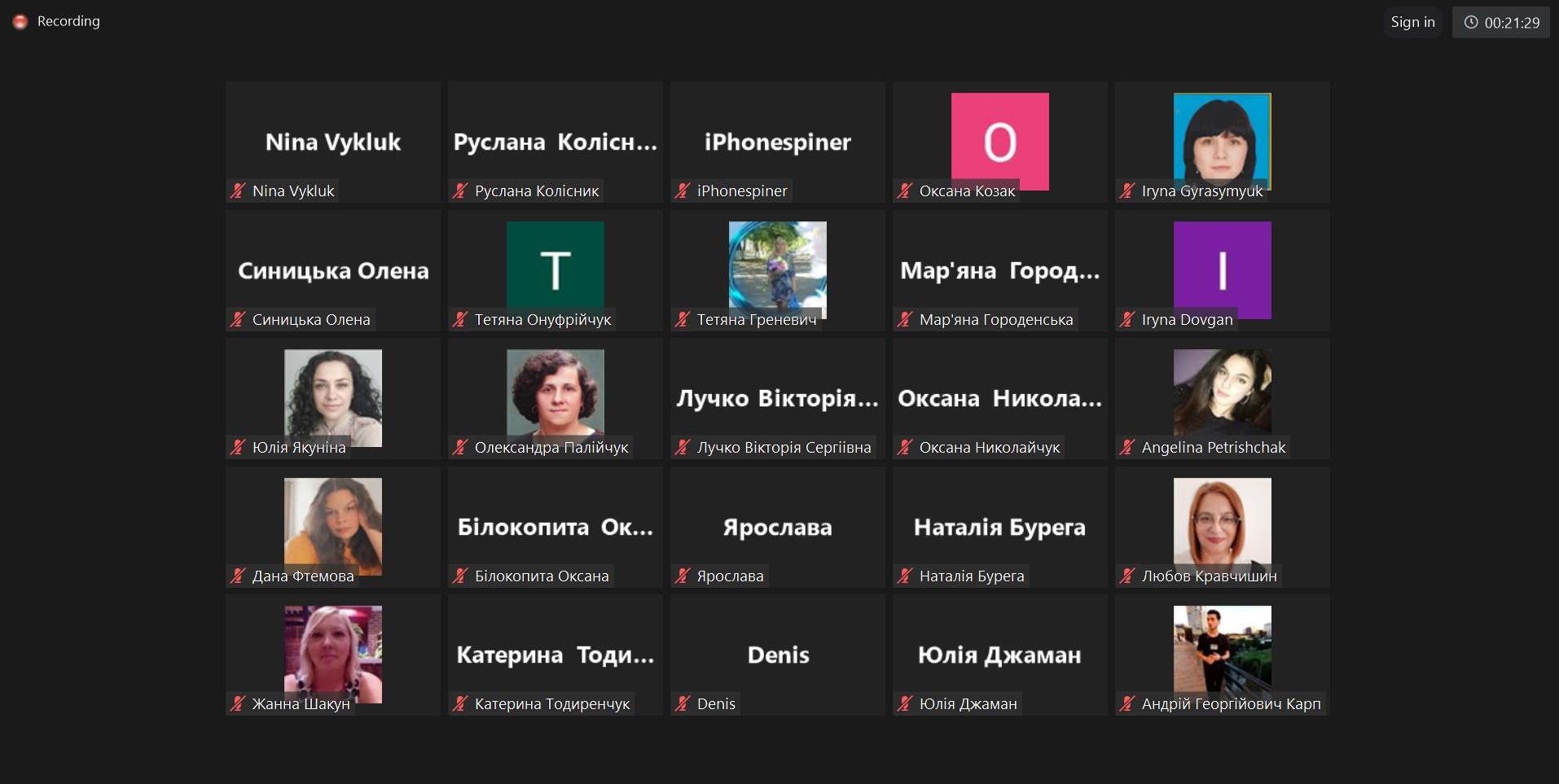Click large Оксана Никола... name in tile
The image size is (1559, 784).
click(999, 398)
